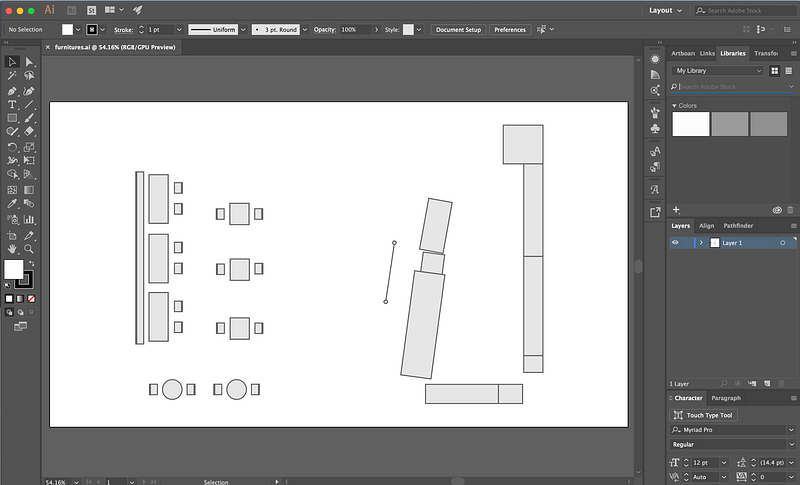Click the Document Setup button

coord(458,30)
